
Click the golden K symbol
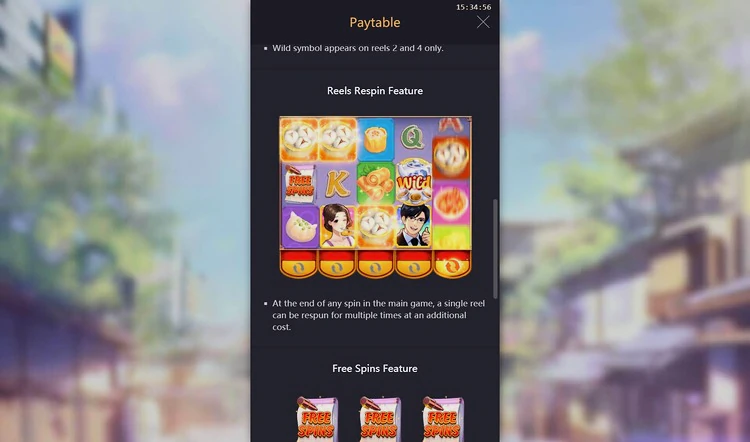click(x=337, y=184)
